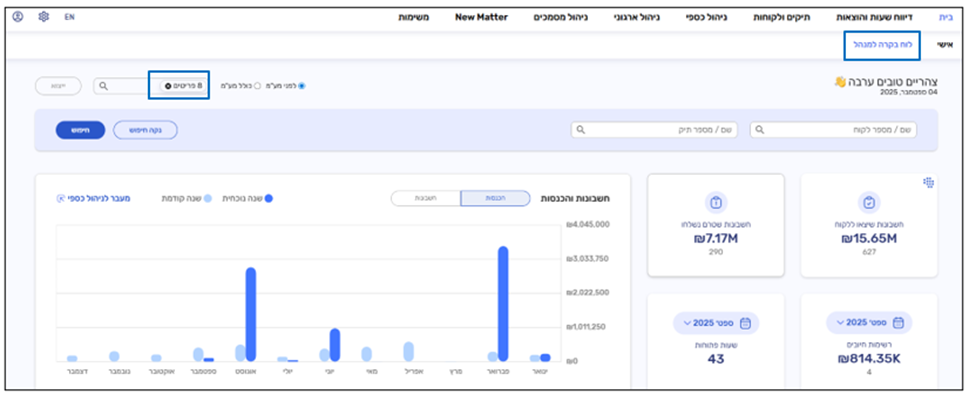Viewport: 969px width, 401px height.
Task: Click the magnifier in client name search
Action: tap(760, 130)
